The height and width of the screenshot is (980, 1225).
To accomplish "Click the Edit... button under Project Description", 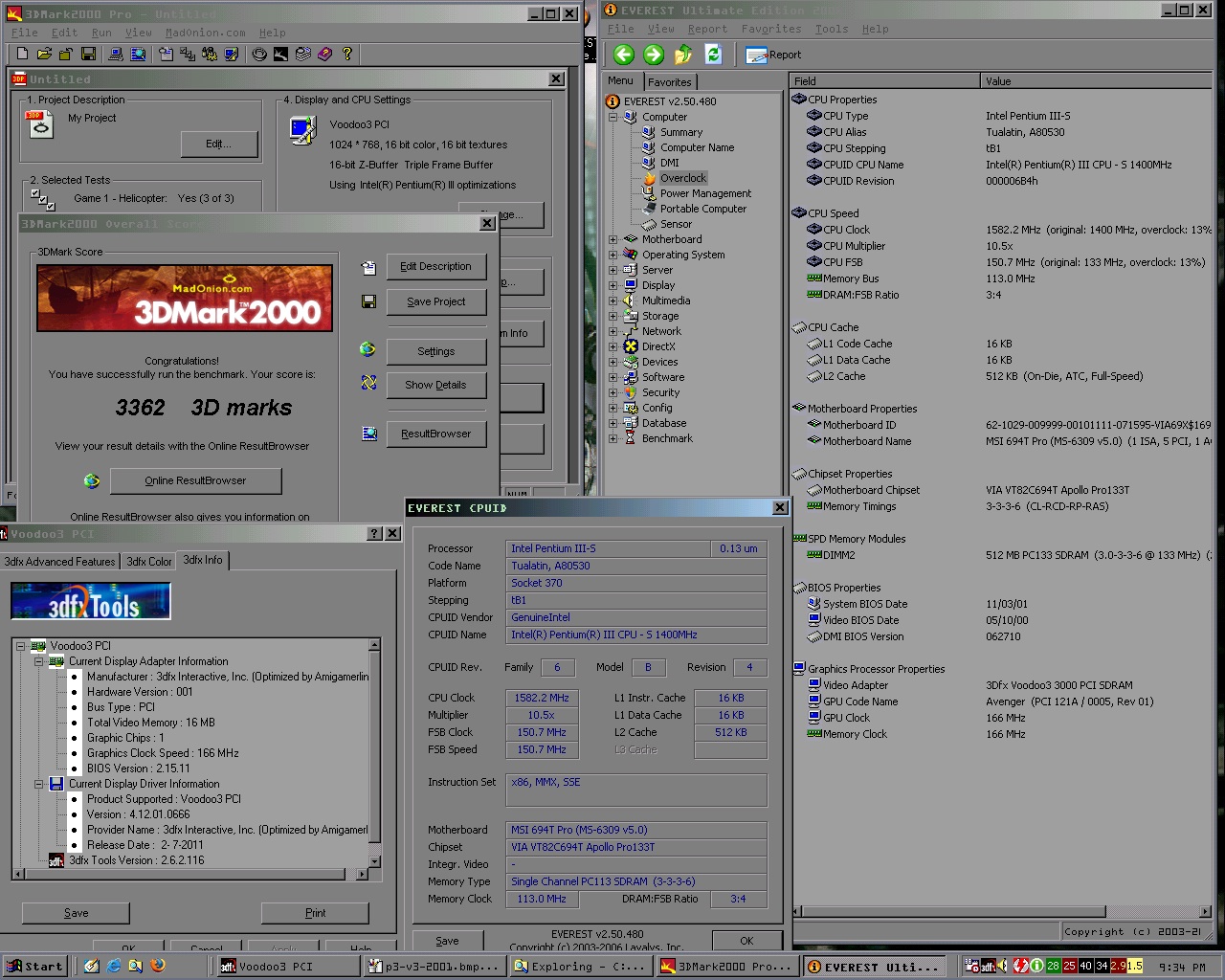I will [219, 144].
